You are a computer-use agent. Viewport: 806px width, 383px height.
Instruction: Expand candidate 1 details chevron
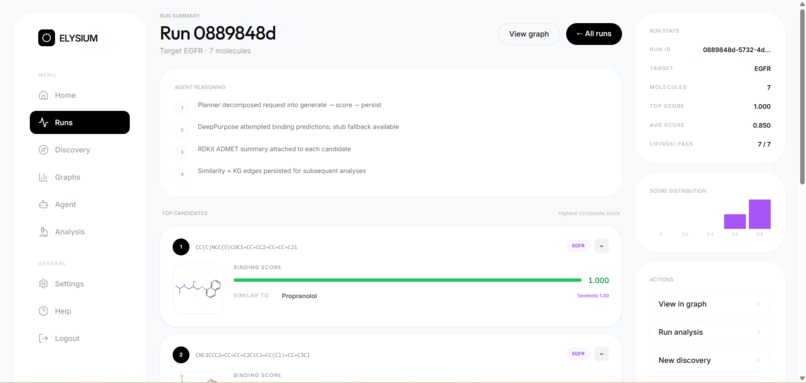tap(601, 246)
